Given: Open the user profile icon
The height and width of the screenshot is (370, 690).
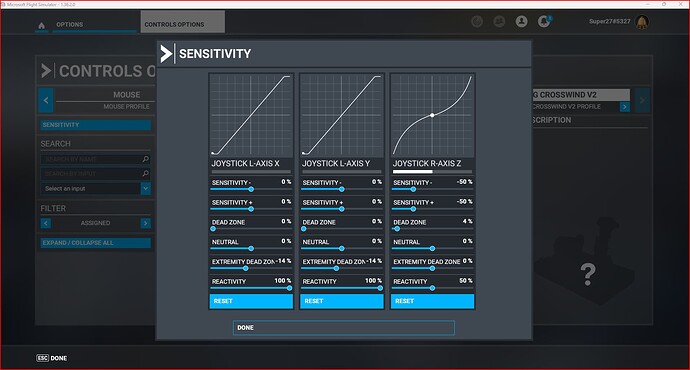Looking at the screenshot, I should coord(521,21).
